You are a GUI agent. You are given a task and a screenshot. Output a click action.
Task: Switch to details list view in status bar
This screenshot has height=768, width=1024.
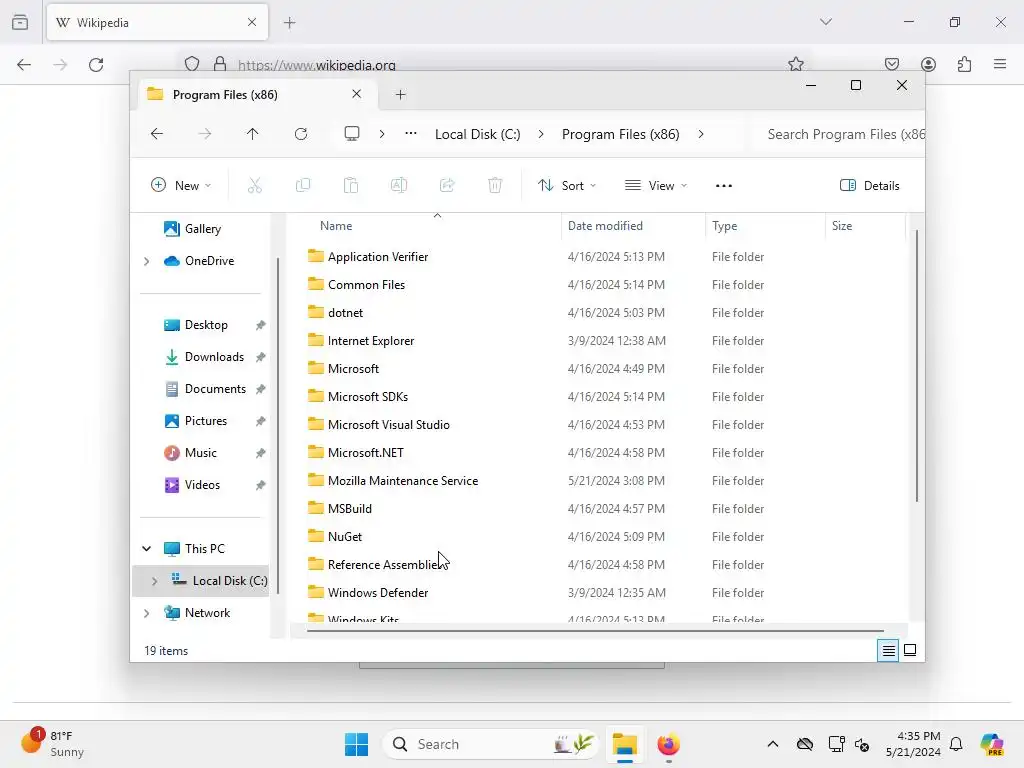[x=888, y=650]
